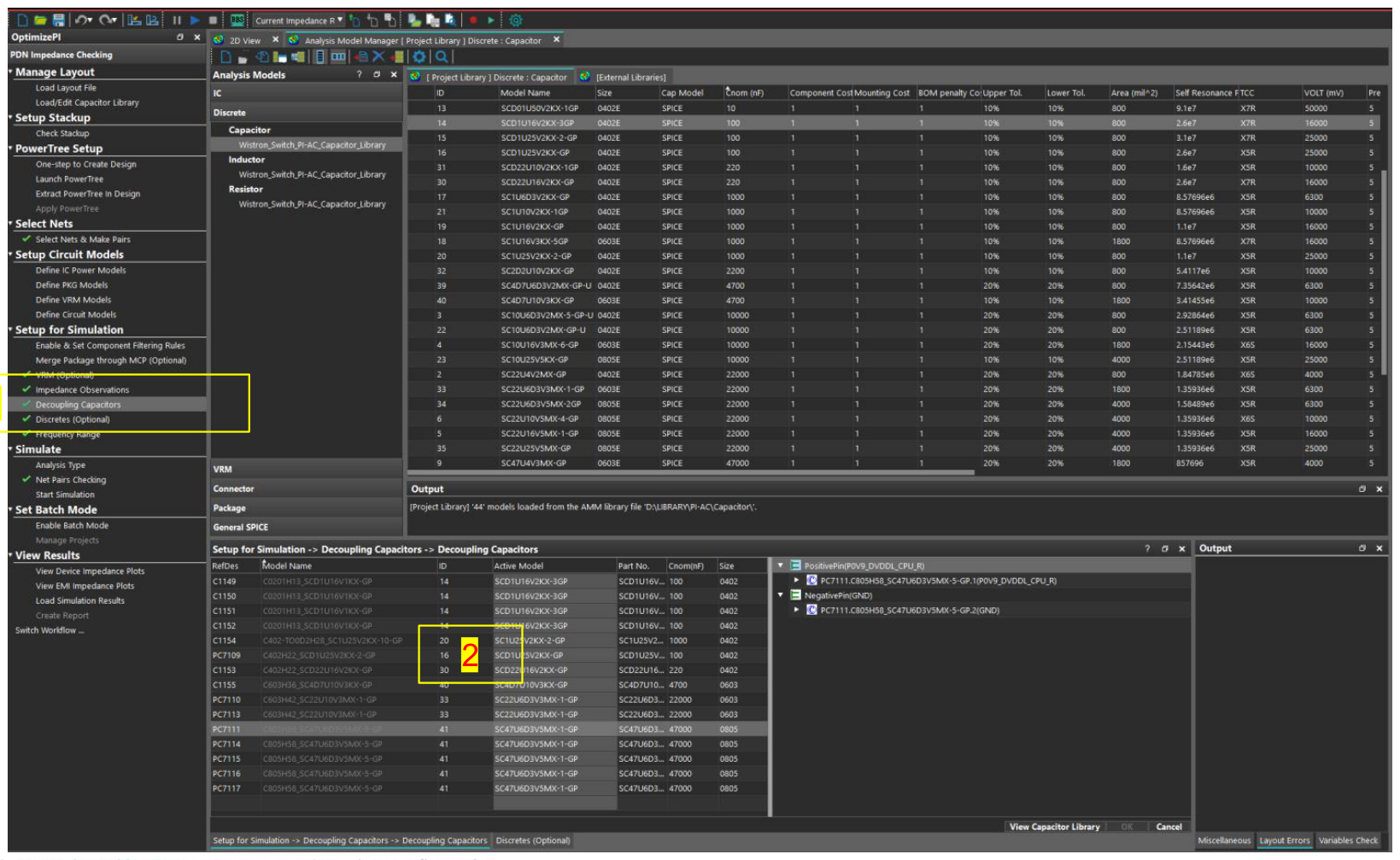Click the capacitor table vertical scrollbar
The width and height of the screenshot is (1400, 860).
(1384, 273)
